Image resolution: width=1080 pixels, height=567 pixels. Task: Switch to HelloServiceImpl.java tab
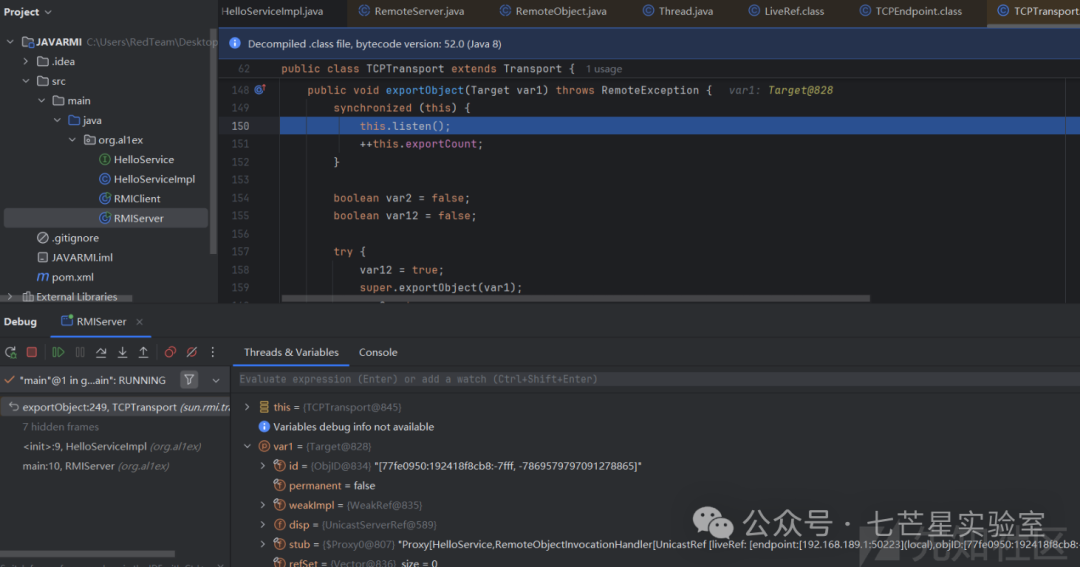point(273,11)
